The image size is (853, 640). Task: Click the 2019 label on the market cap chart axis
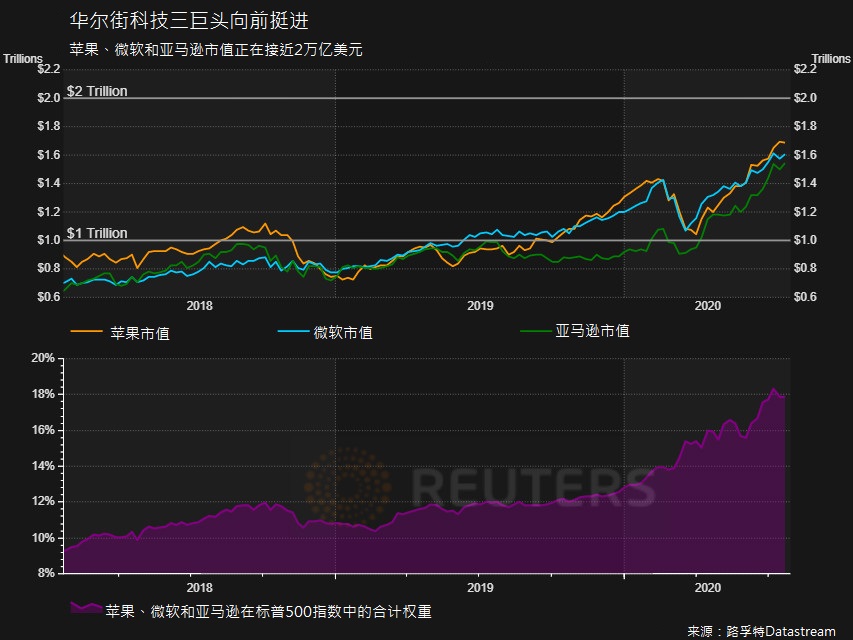point(480,306)
